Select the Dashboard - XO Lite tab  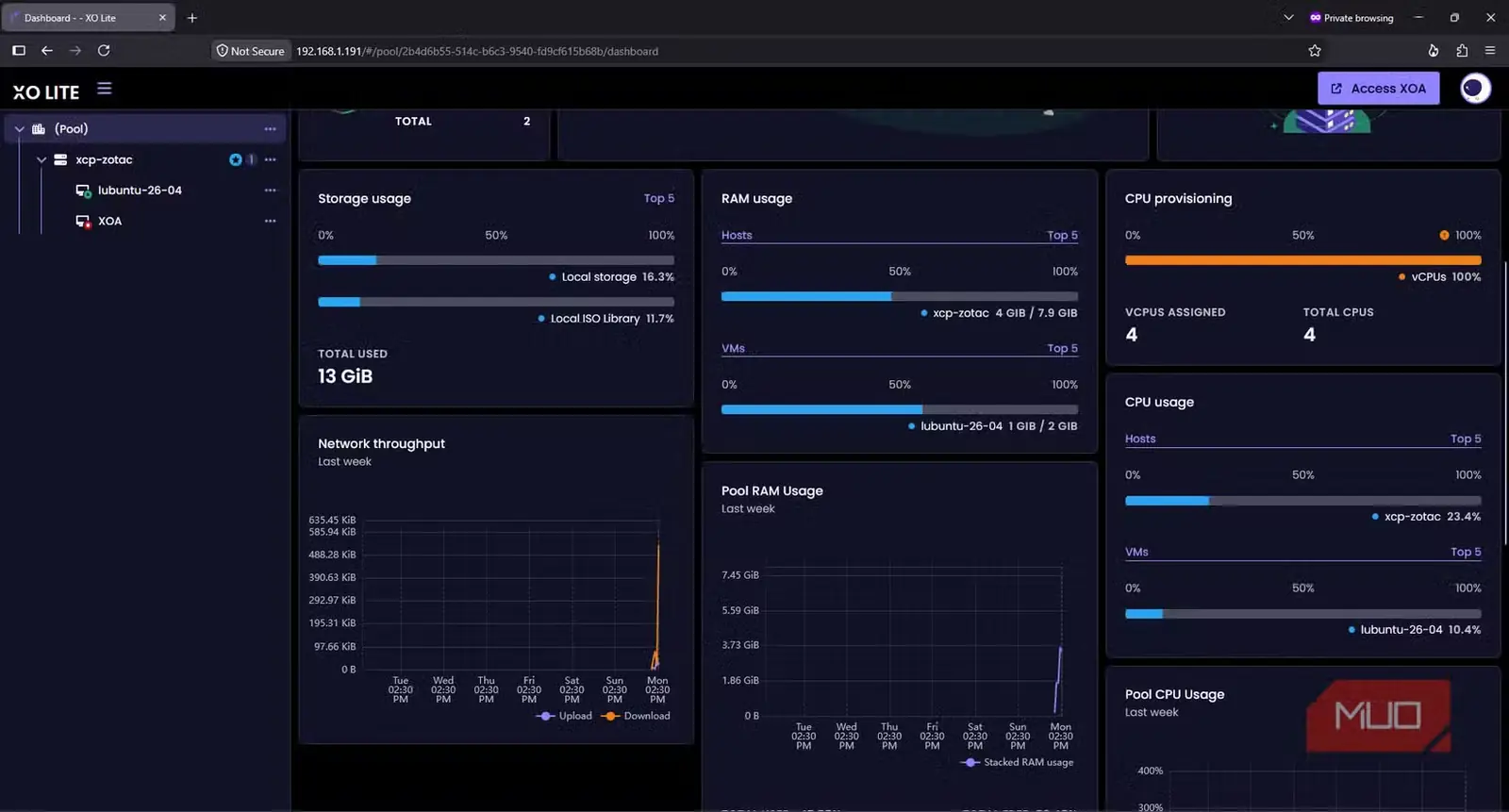click(88, 18)
